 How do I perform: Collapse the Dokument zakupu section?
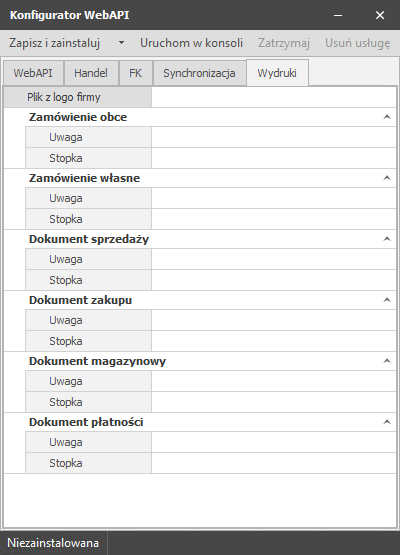pyautogui.click(x=387, y=300)
